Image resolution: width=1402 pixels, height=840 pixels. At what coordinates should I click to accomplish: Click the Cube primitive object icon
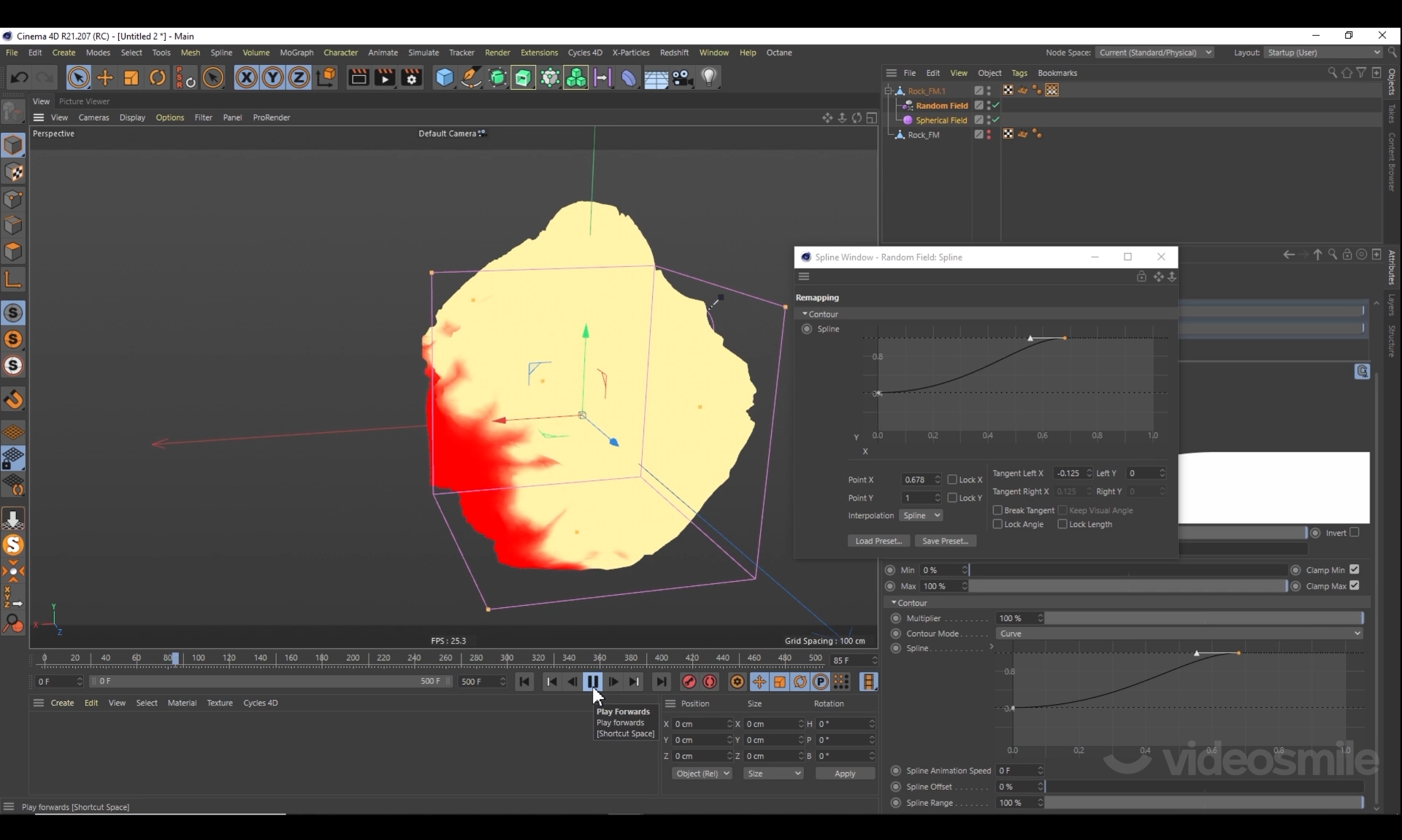point(444,77)
